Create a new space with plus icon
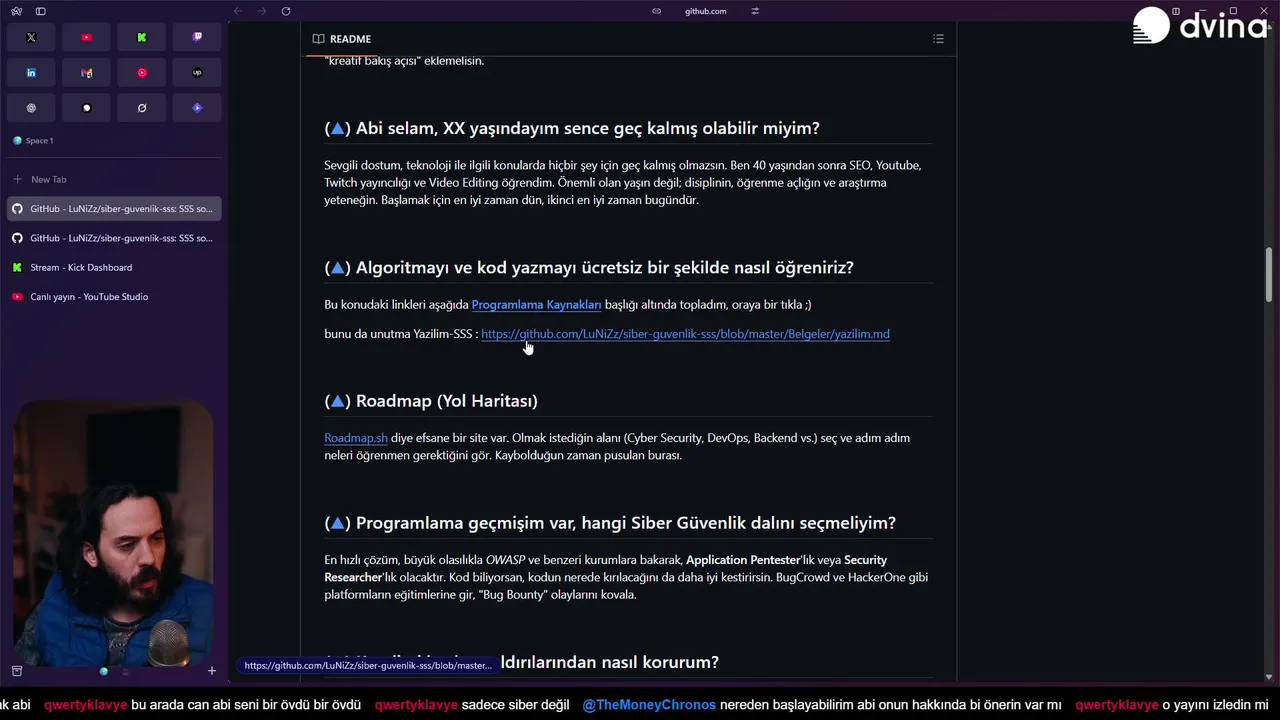 pyautogui.click(x=211, y=671)
